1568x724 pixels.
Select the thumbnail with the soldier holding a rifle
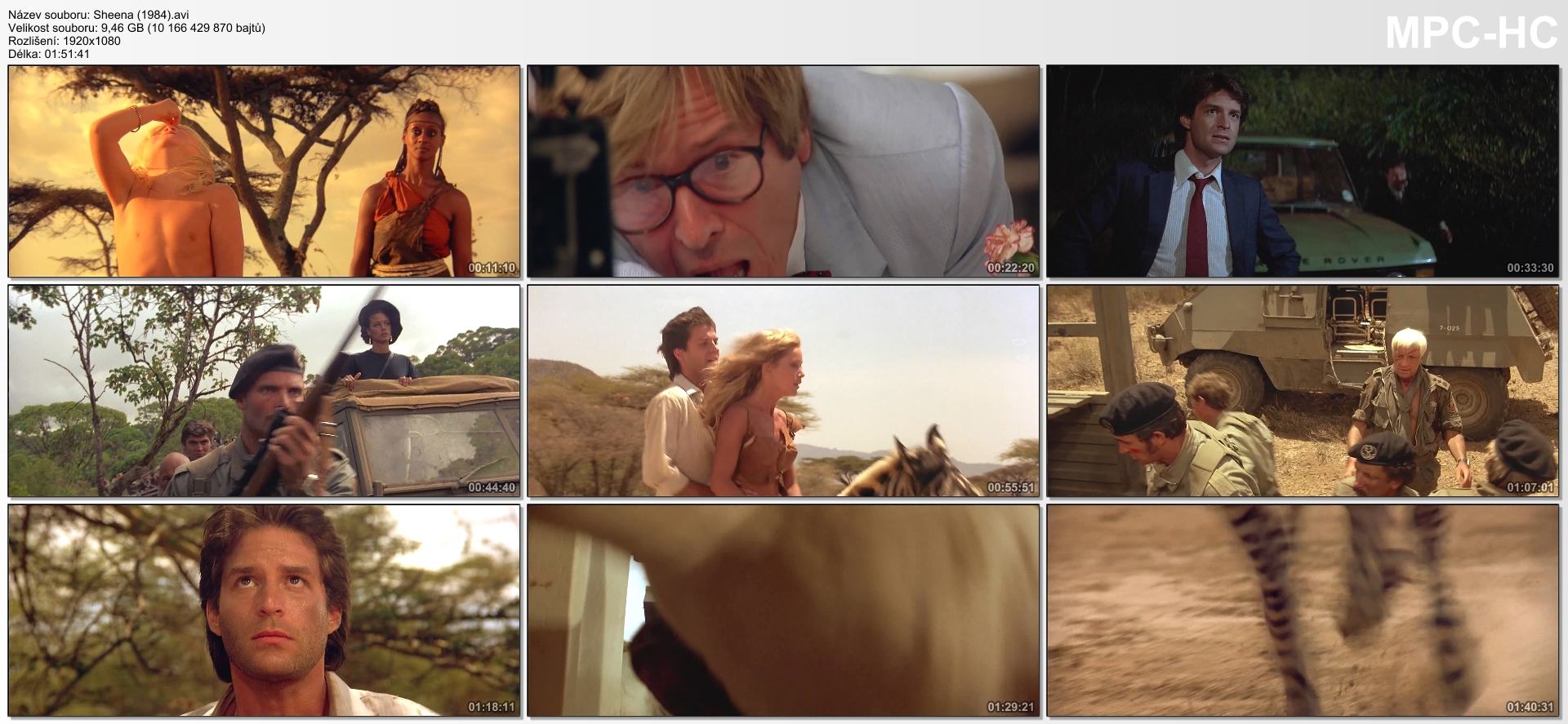pos(264,391)
